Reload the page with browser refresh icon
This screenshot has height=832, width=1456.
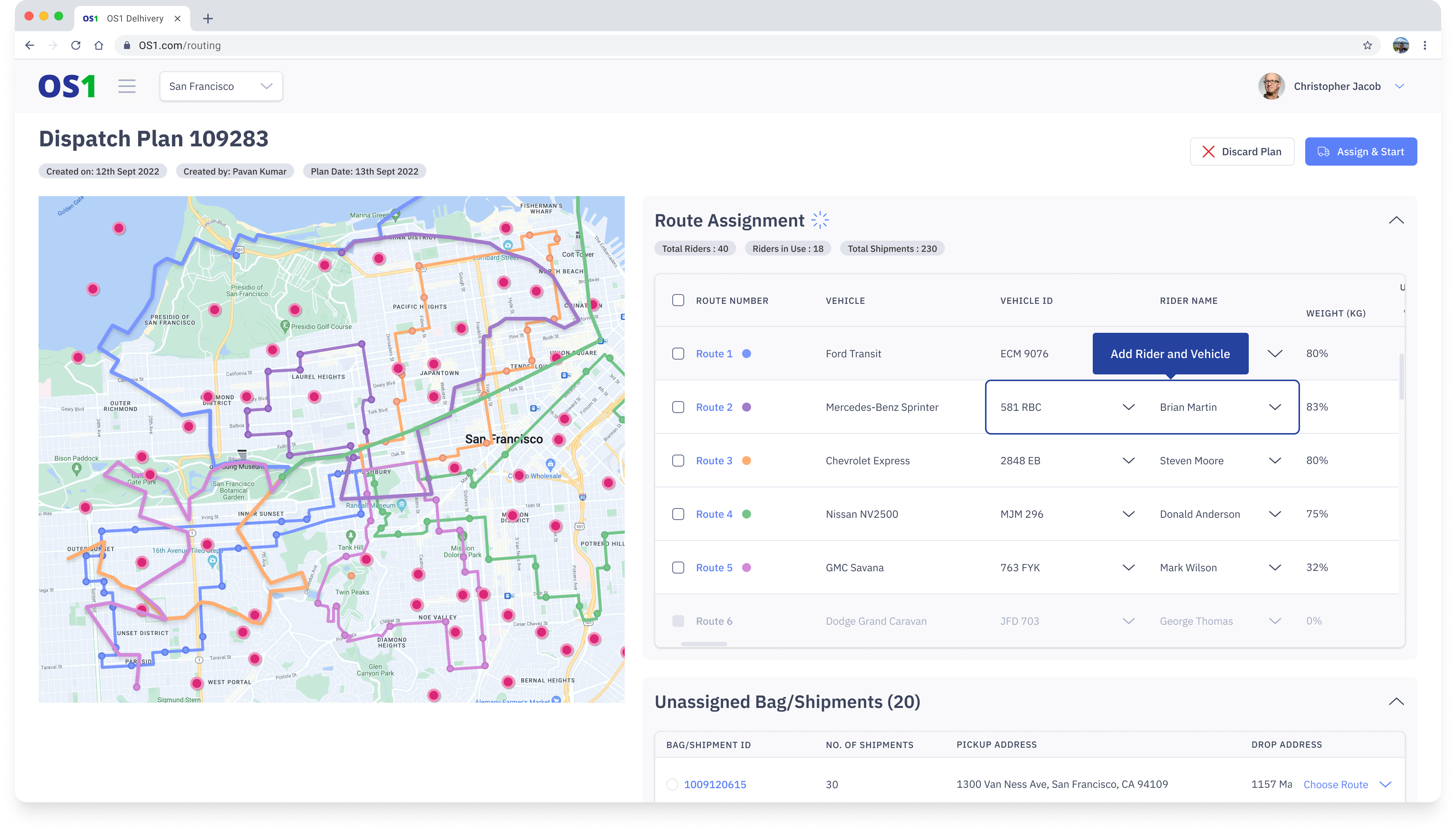75,45
